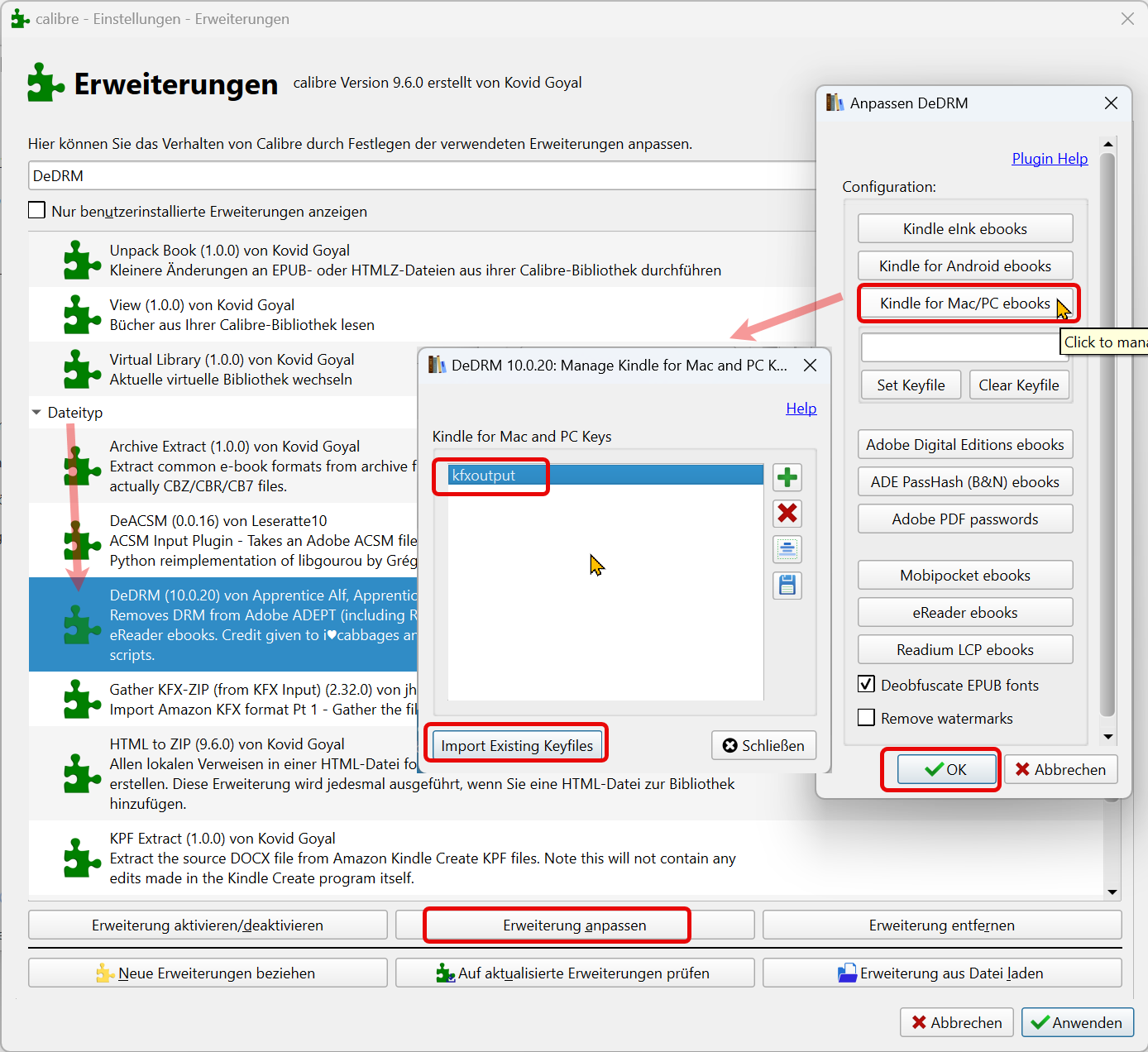Click Import Existing Keyfiles button
Viewport: 1148px width, 1052px height.
517,745
